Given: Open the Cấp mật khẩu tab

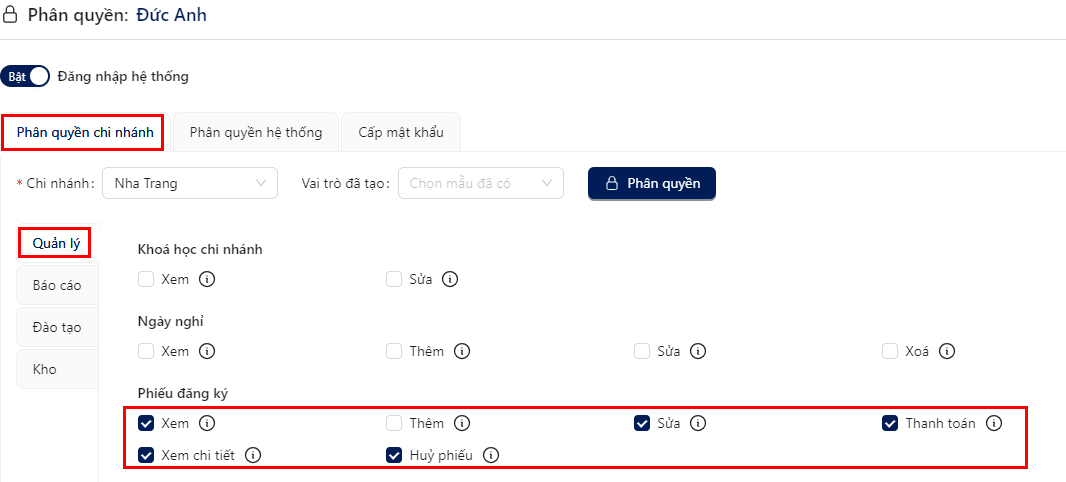Looking at the screenshot, I should pos(401,133).
